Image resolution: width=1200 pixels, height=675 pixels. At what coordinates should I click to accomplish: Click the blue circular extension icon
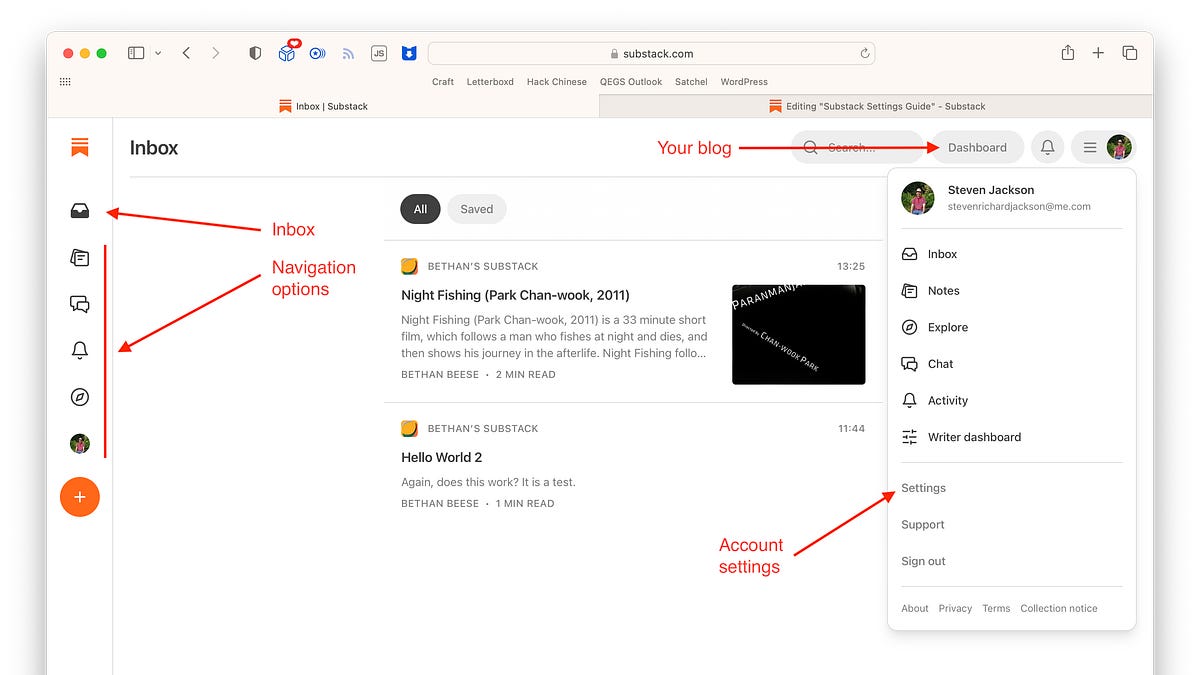[317, 53]
